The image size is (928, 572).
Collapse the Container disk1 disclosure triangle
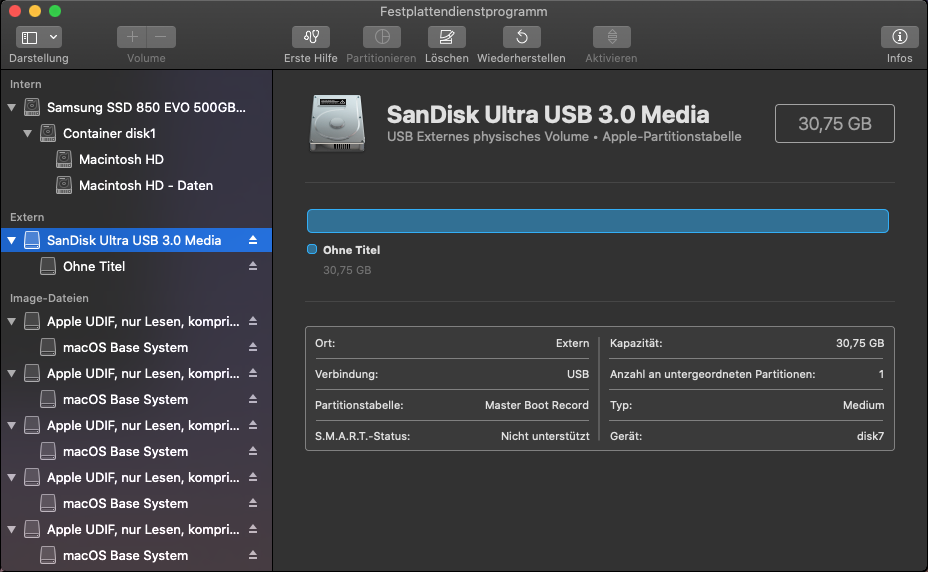[x=27, y=133]
